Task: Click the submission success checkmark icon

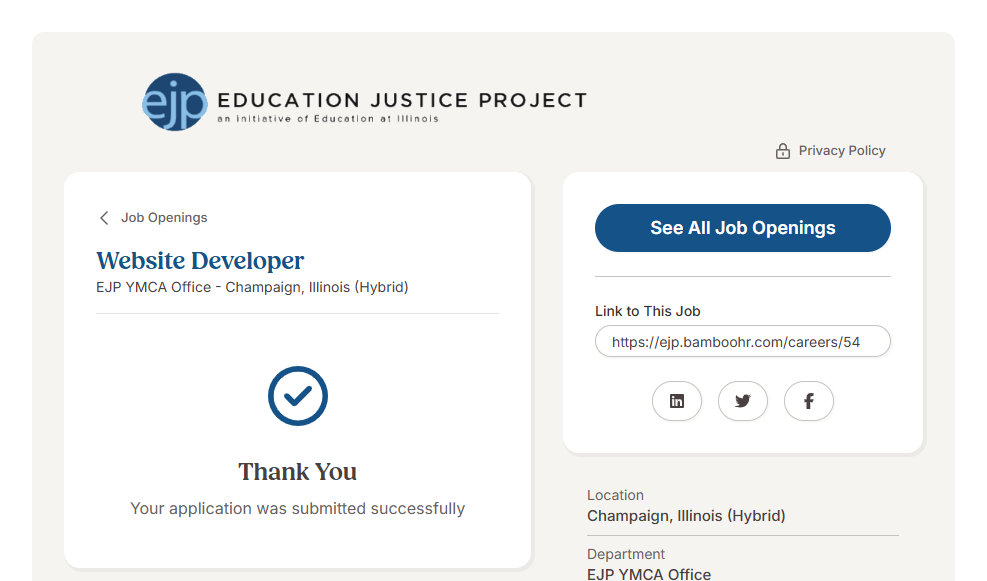Action: [298, 396]
